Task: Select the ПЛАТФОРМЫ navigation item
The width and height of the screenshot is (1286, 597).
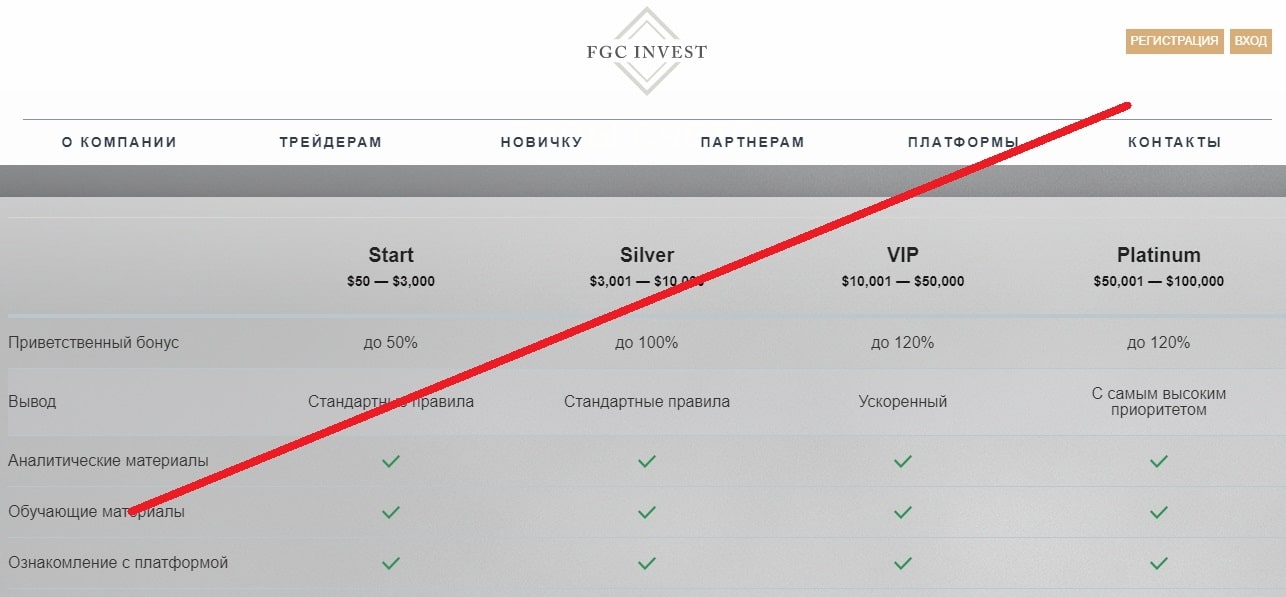Action: coord(963,142)
